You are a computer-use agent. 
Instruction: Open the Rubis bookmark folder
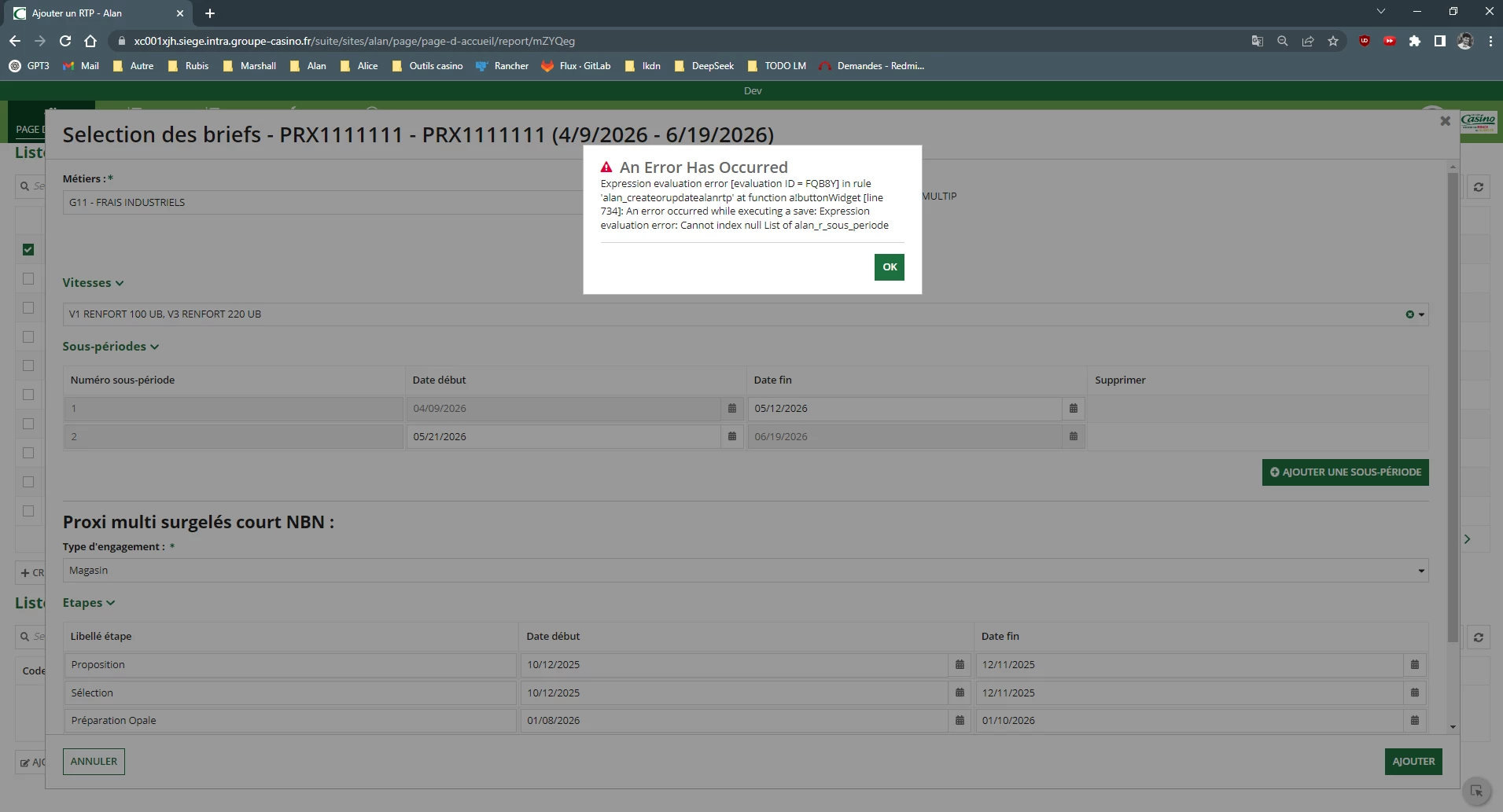coord(189,66)
